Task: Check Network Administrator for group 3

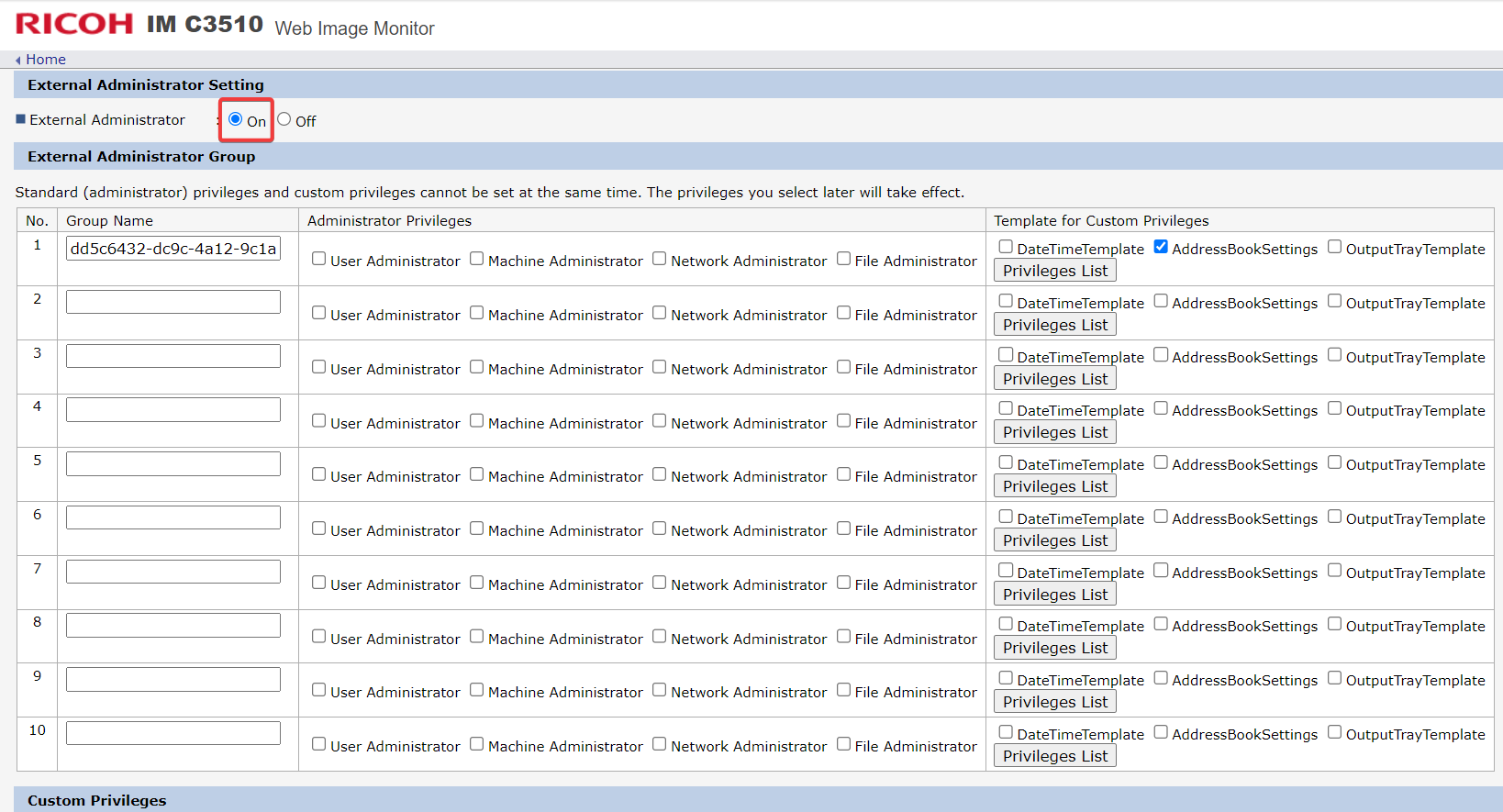Action: pos(660,367)
